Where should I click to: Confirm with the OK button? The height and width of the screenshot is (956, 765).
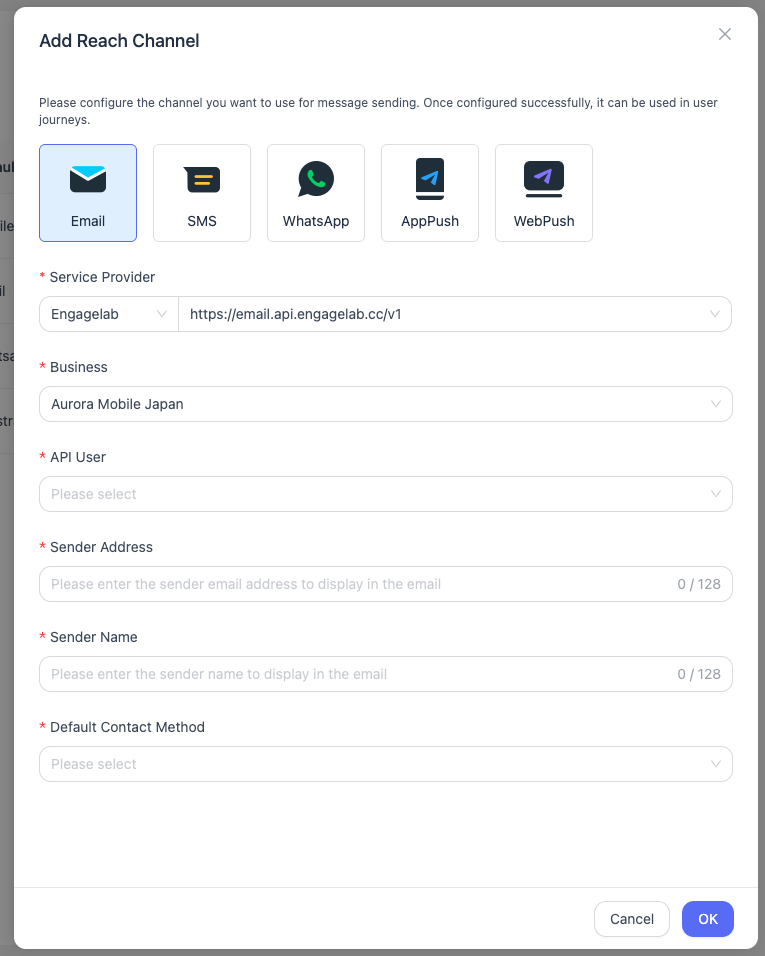click(708, 919)
